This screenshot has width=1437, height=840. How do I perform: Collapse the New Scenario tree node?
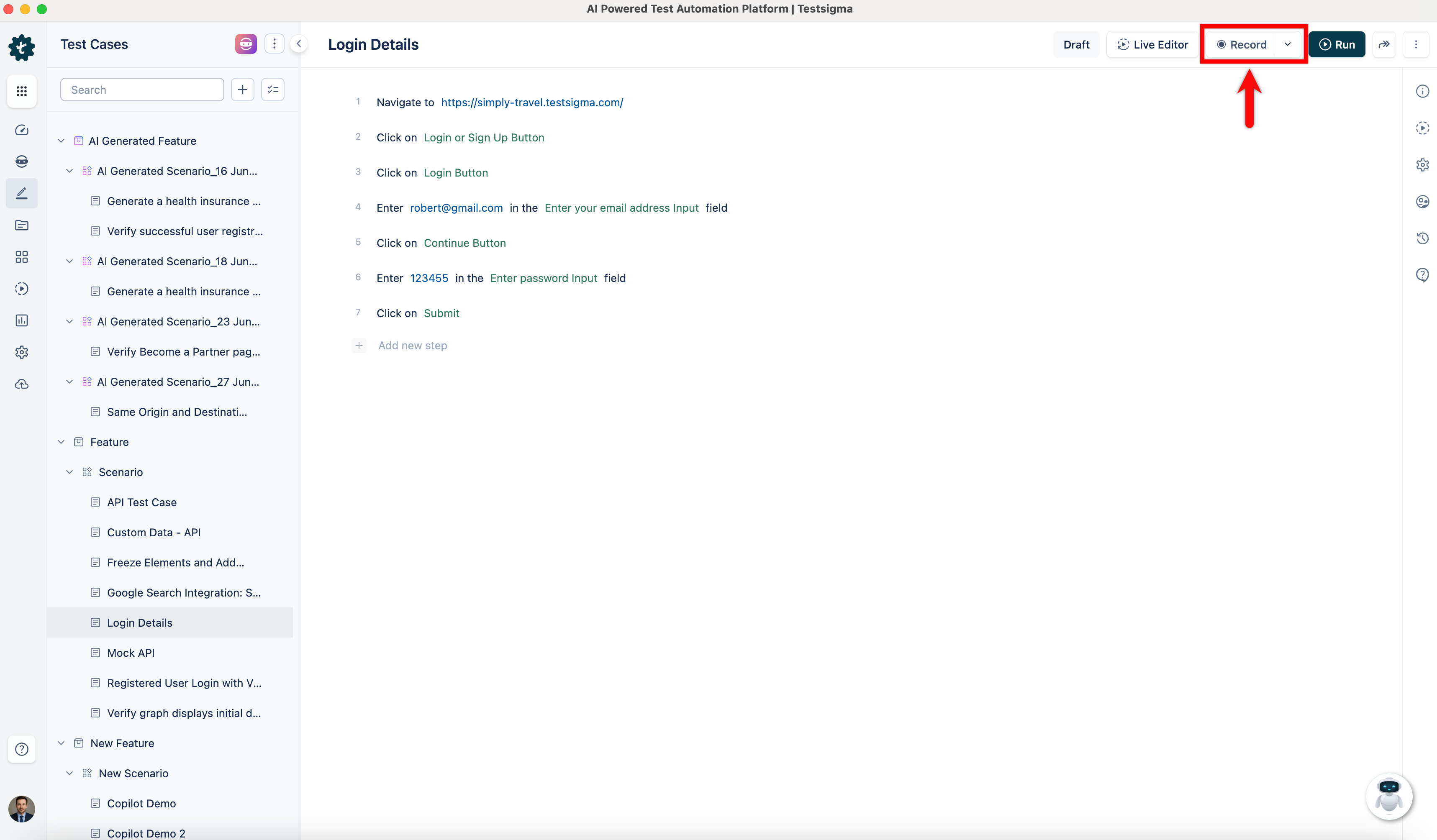[69, 773]
